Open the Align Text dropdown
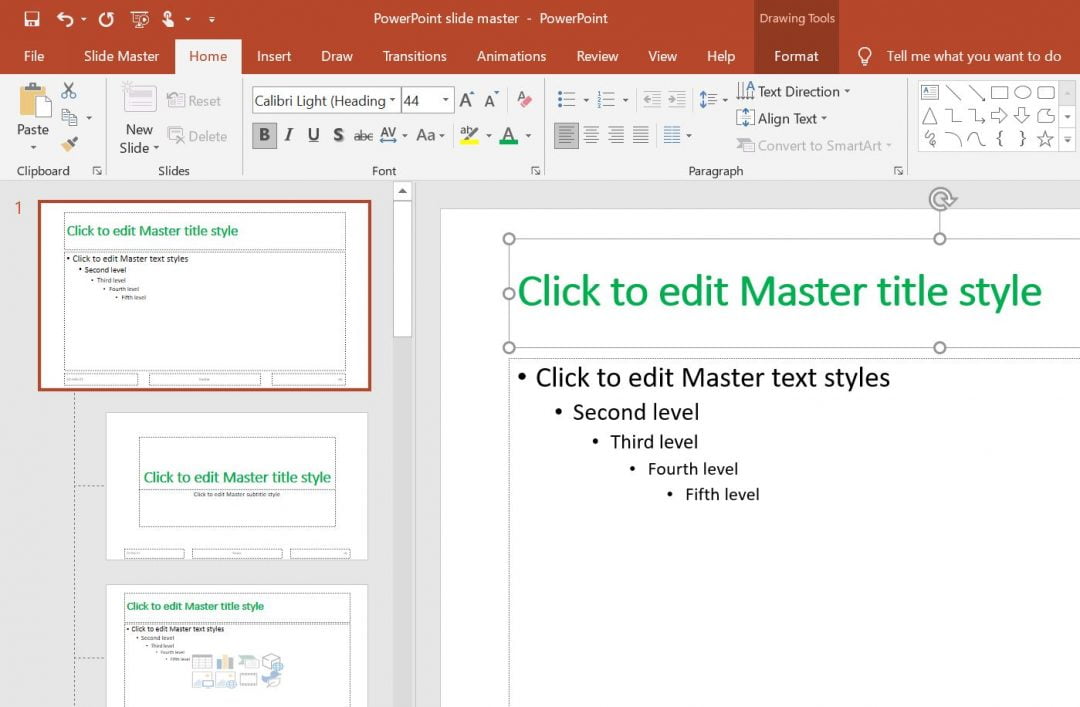This screenshot has width=1080, height=707. coord(786,118)
